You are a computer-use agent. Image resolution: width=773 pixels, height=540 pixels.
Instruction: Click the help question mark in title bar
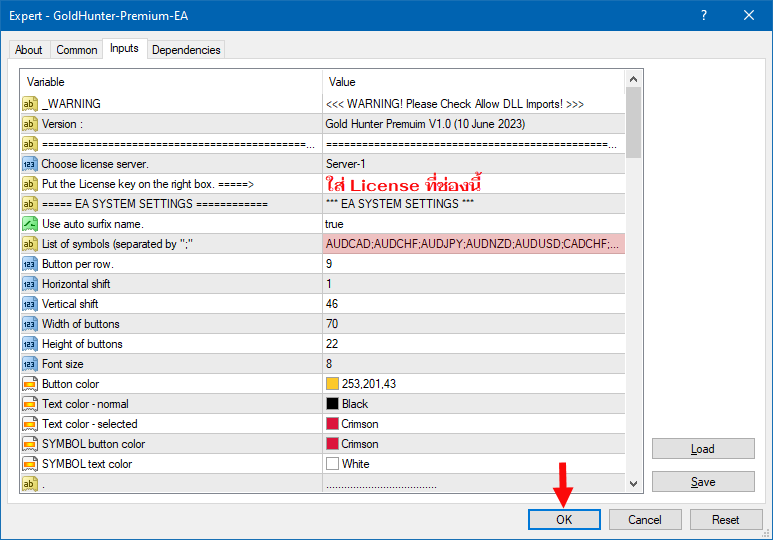pos(704,15)
